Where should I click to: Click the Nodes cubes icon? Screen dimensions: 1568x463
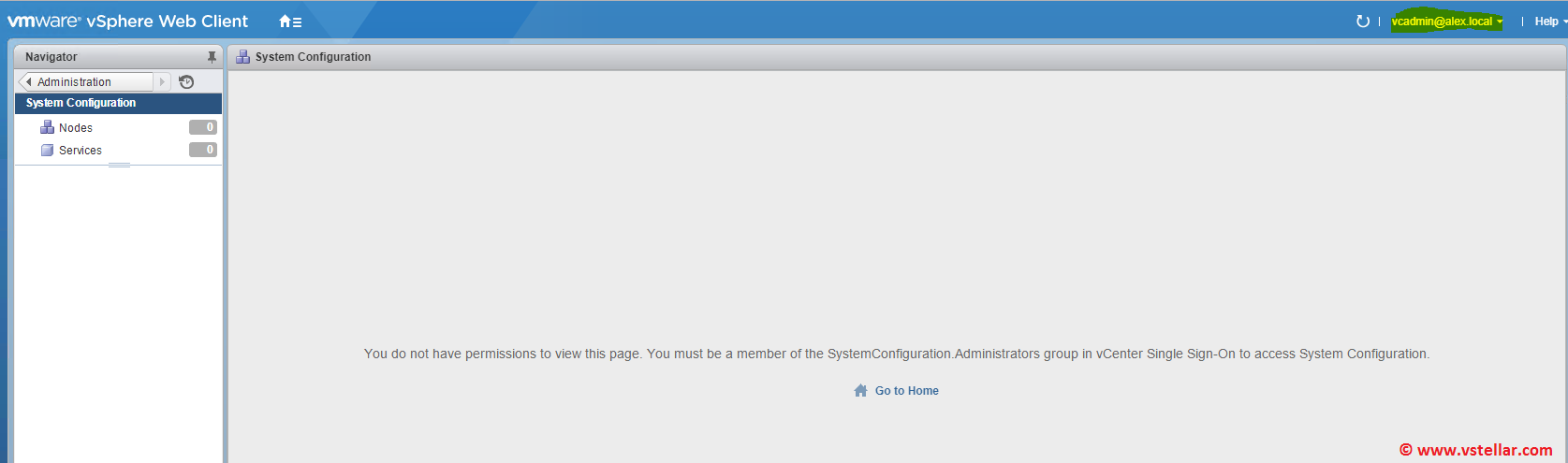tap(47, 127)
